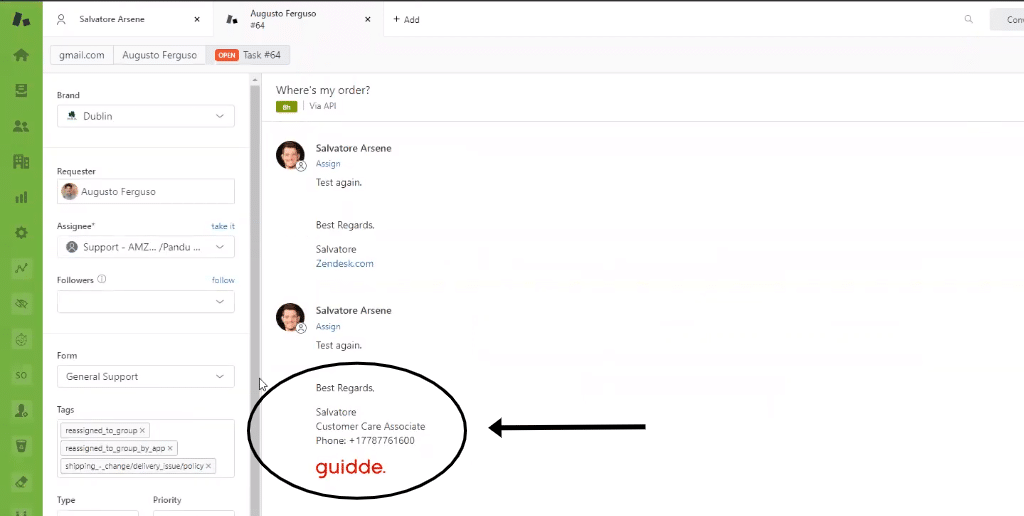
Task: Click the search magnifier icon
Action: [968, 20]
